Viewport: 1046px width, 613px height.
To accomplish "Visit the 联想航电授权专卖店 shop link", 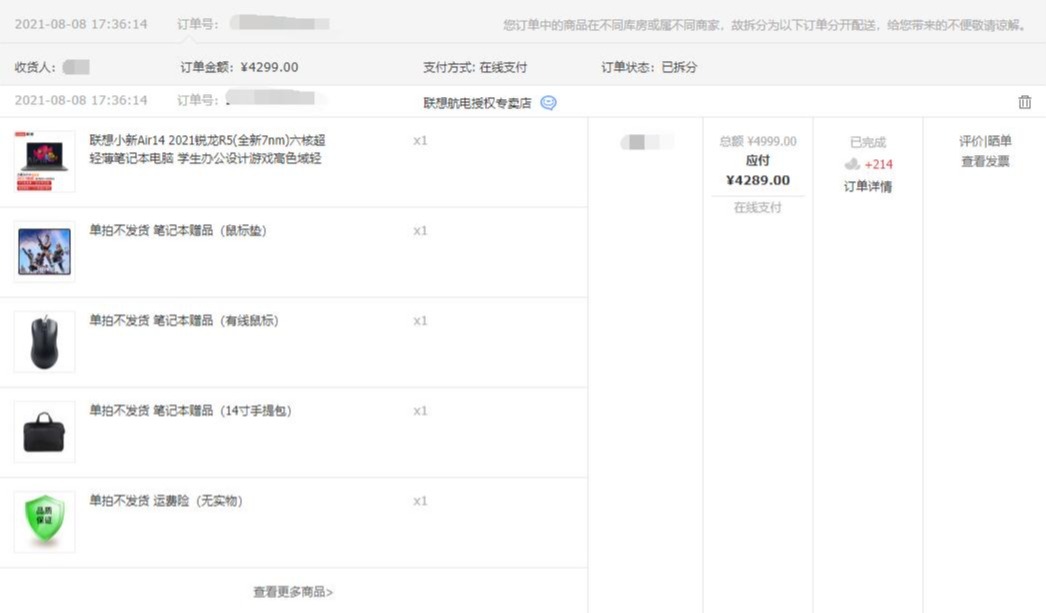I will [x=477, y=102].
